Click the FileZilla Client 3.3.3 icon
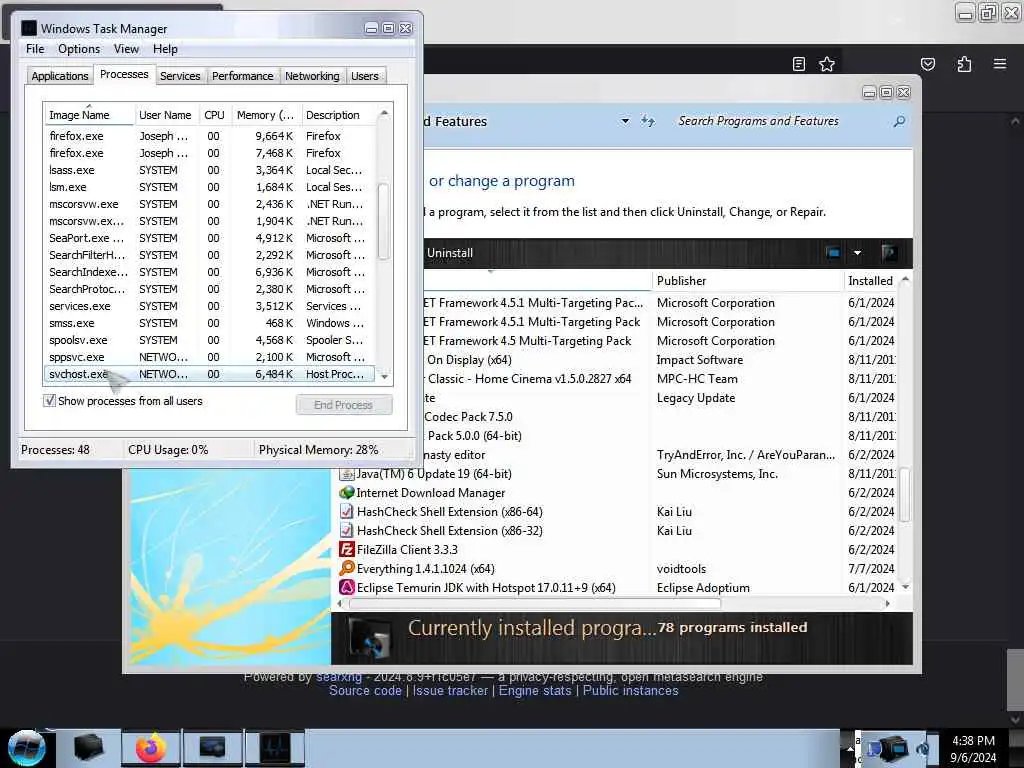Viewport: 1024px width, 768px height. point(347,549)
